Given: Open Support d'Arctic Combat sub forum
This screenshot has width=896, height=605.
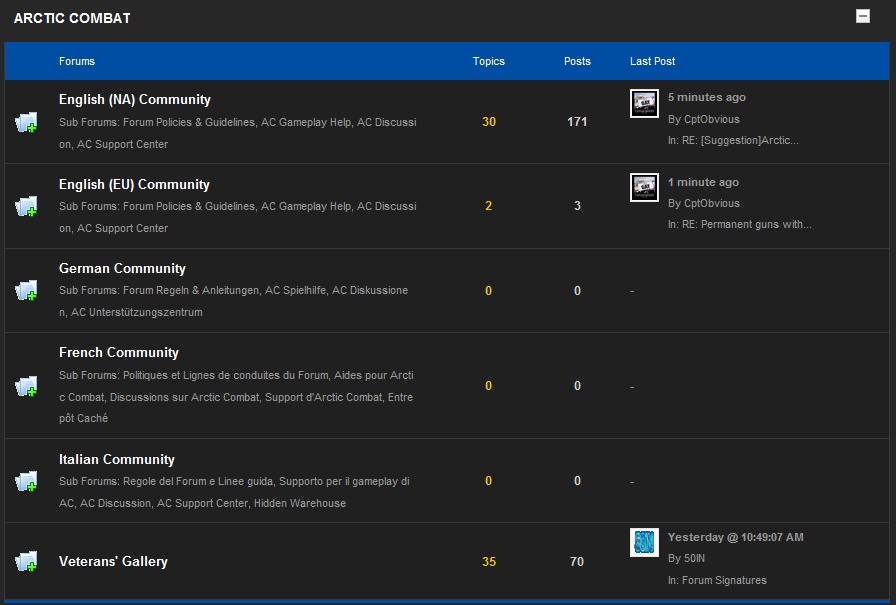Looking at the screenshot, I should 323,397.
